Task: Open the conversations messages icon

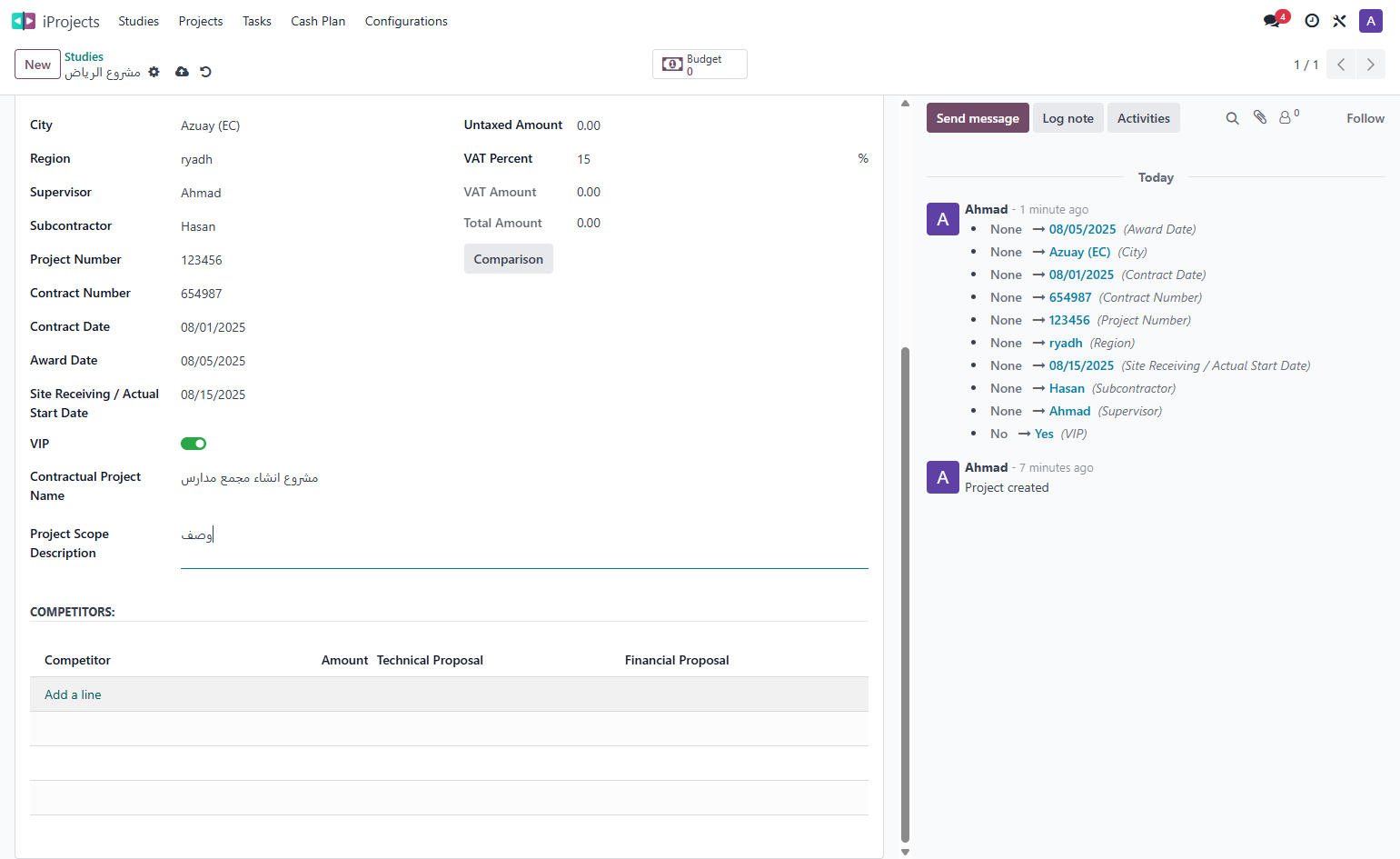Action: click(x=1272, y=21)
